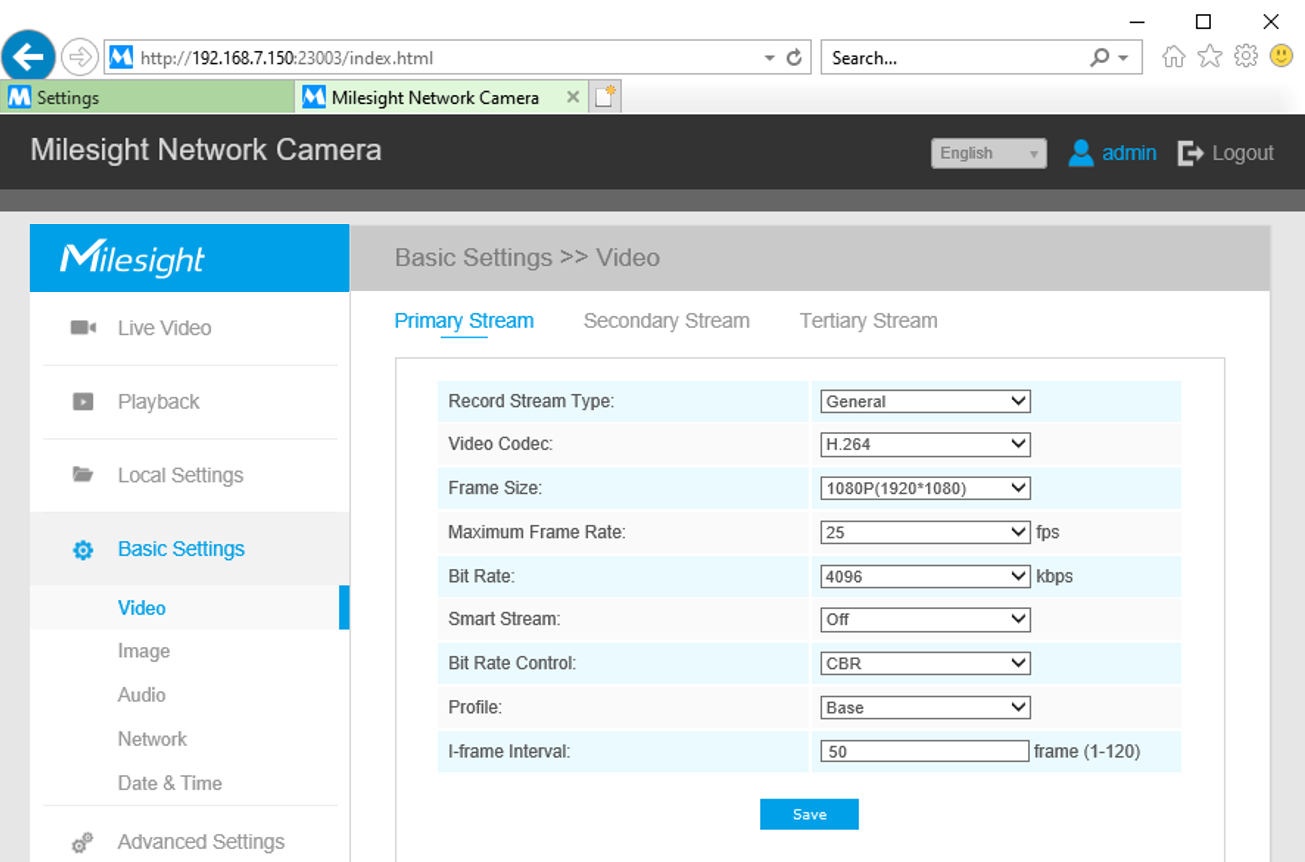The image size is (1305, 862).
Task: Click the Live Video camera icon
Action: 83,328
